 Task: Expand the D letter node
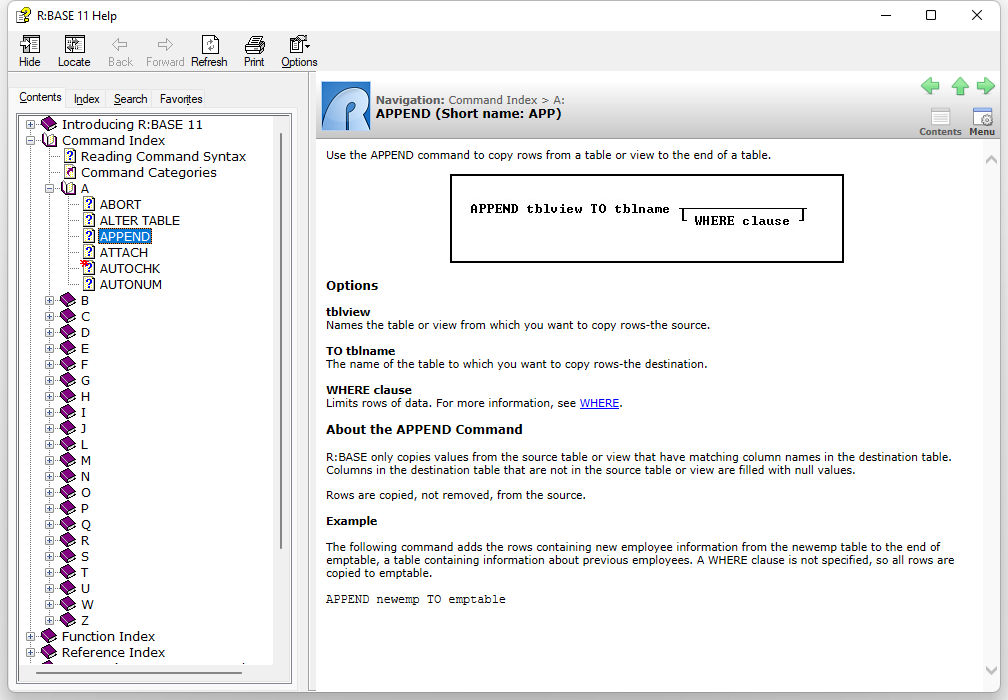tap(50, 333)
